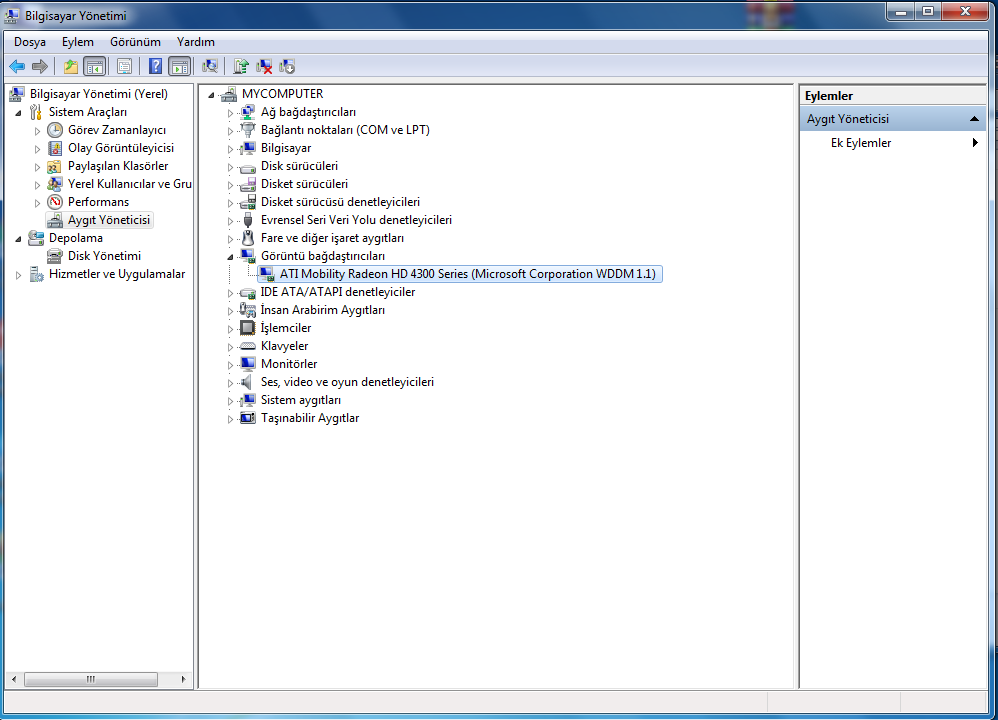Viewport: 998px width, 720px height.
Task: Click the Scan for hardware changes icon
Action: (x=210, y=66)
